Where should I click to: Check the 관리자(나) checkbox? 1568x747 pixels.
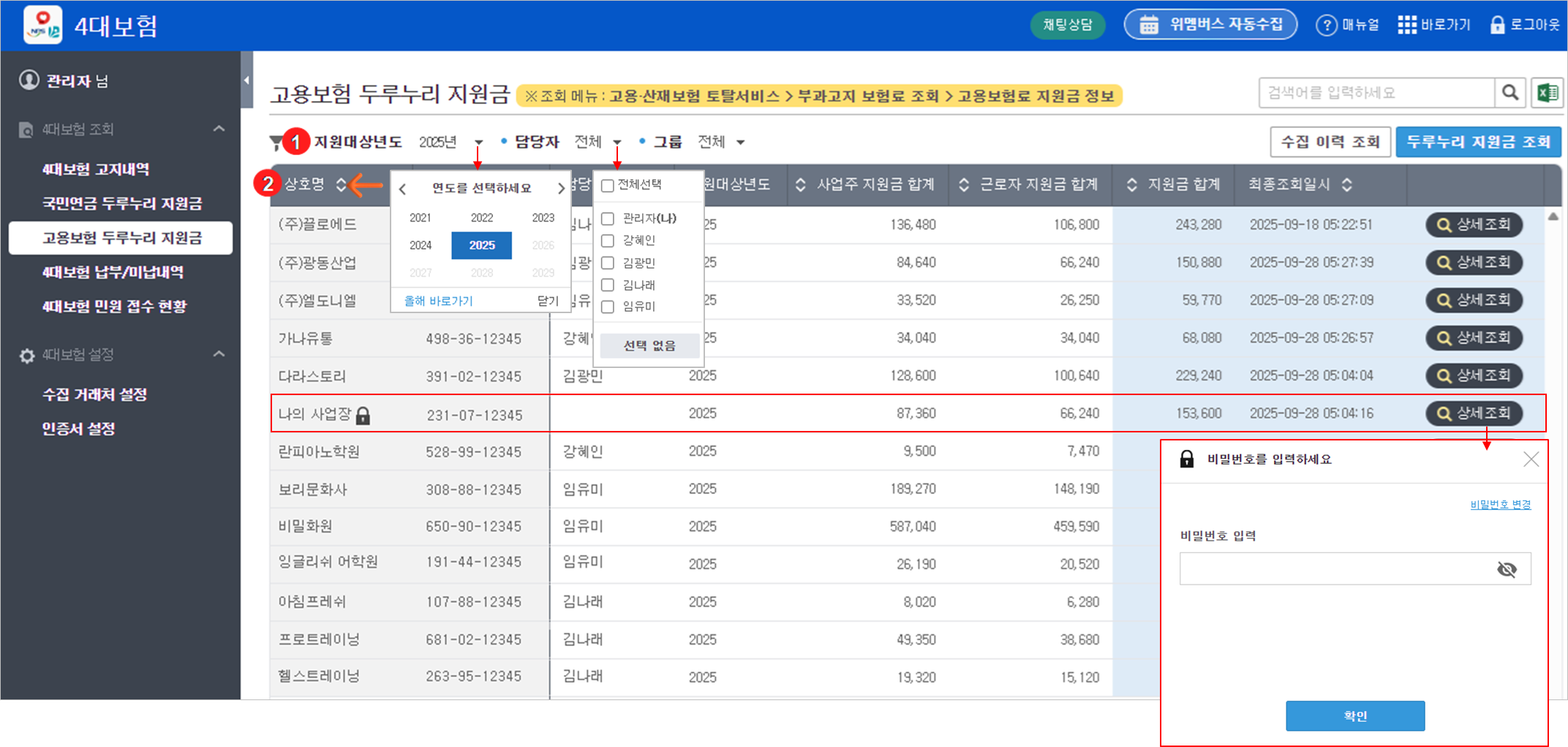point(607,219)
